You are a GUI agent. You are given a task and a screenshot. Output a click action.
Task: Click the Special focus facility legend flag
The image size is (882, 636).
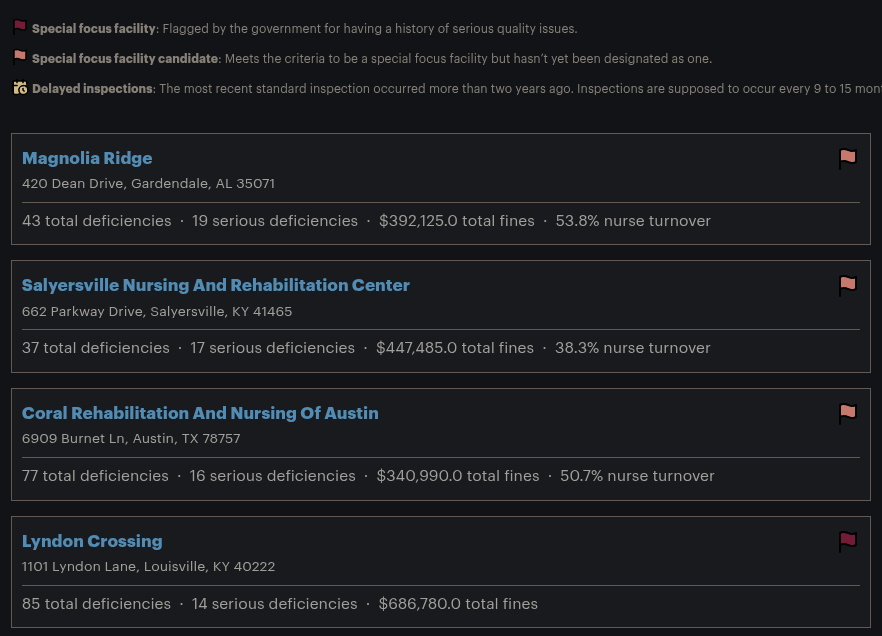(20, 26)
